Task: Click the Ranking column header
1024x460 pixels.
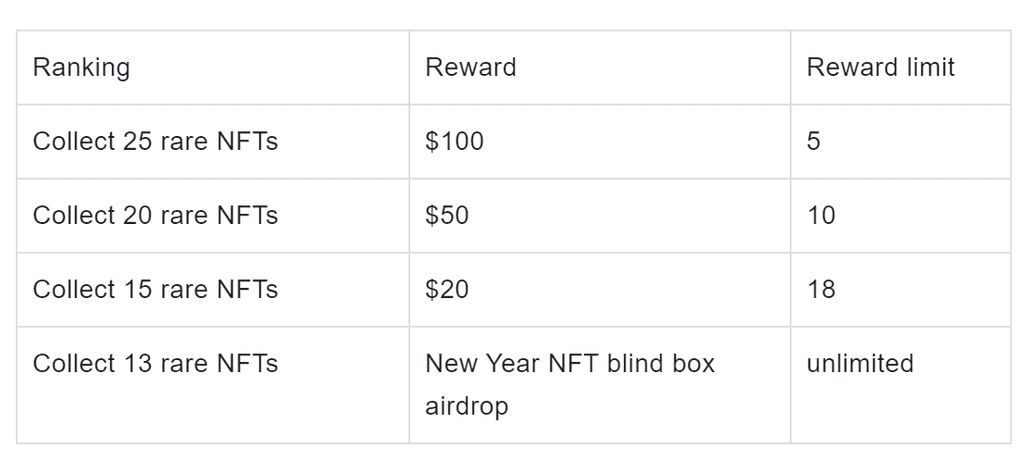Action: coord(81,68)
